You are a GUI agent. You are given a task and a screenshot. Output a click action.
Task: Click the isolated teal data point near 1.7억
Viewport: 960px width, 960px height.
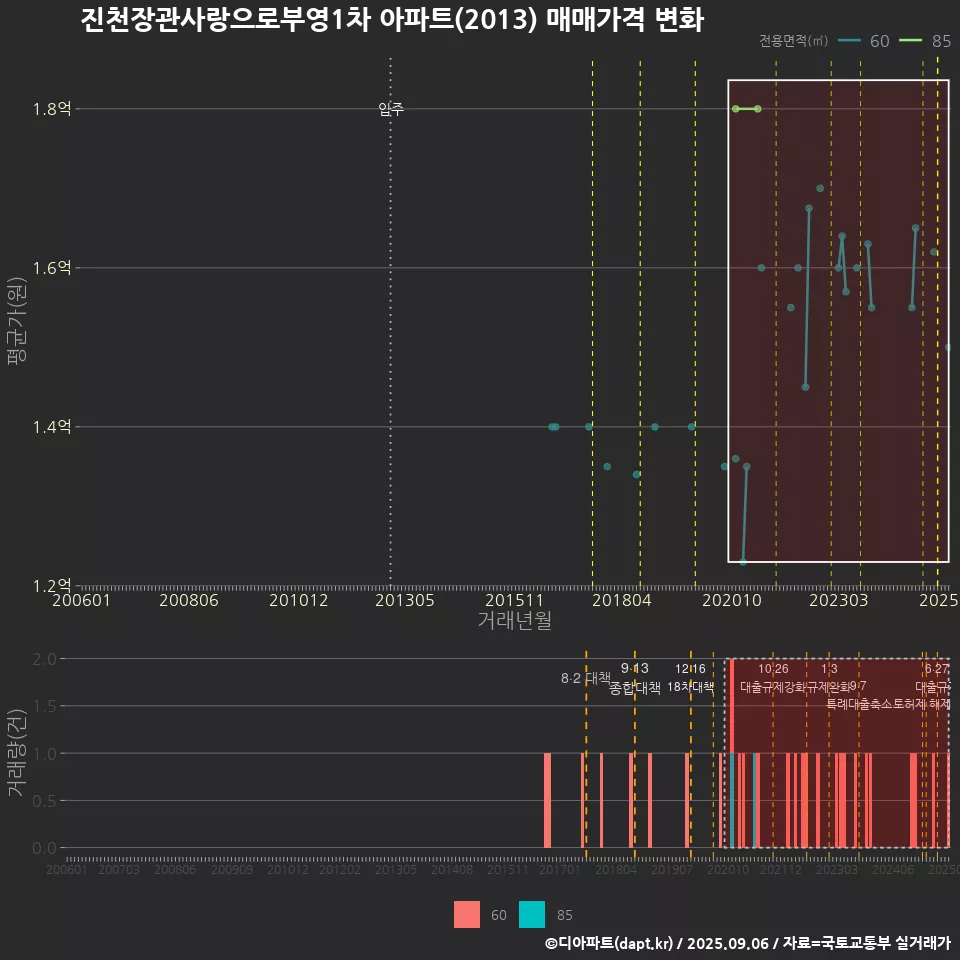[820, 188]
